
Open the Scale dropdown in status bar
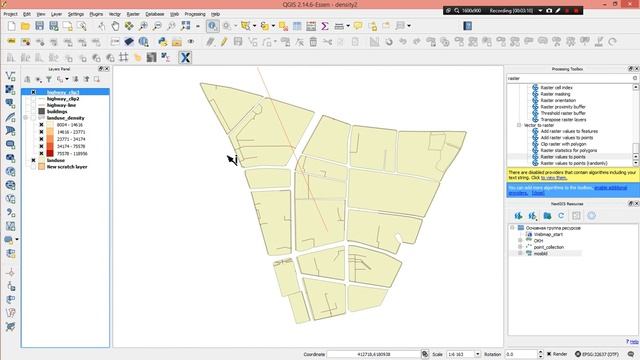[x=478, y=354]
